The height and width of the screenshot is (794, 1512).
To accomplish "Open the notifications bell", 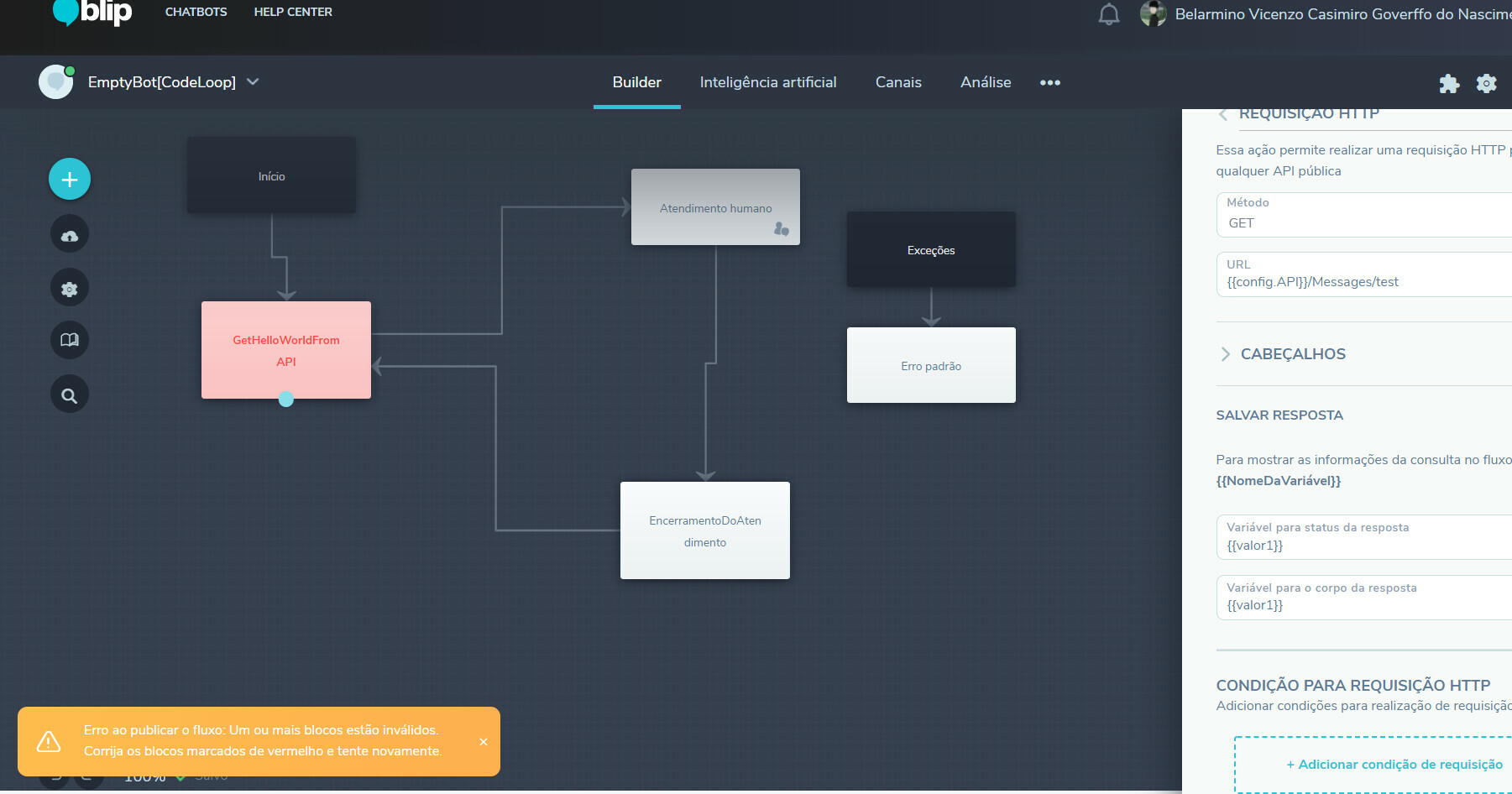I will click(x=1109, y=14).
